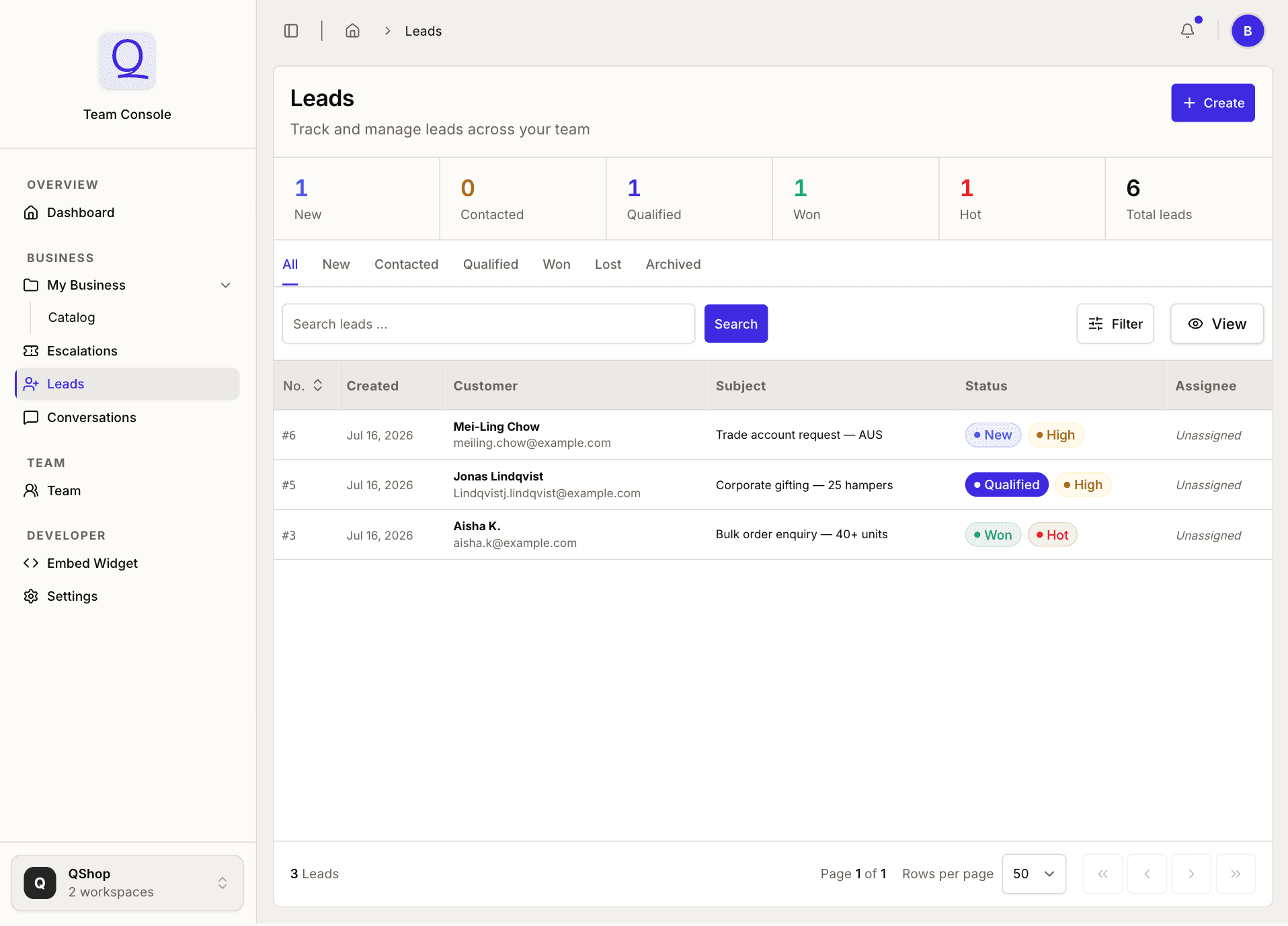Image resolution: width=1288 pixels, height=926 pixels.
Task: Go to last page button
Action: pyautogui.click(x=1236, y=874)
